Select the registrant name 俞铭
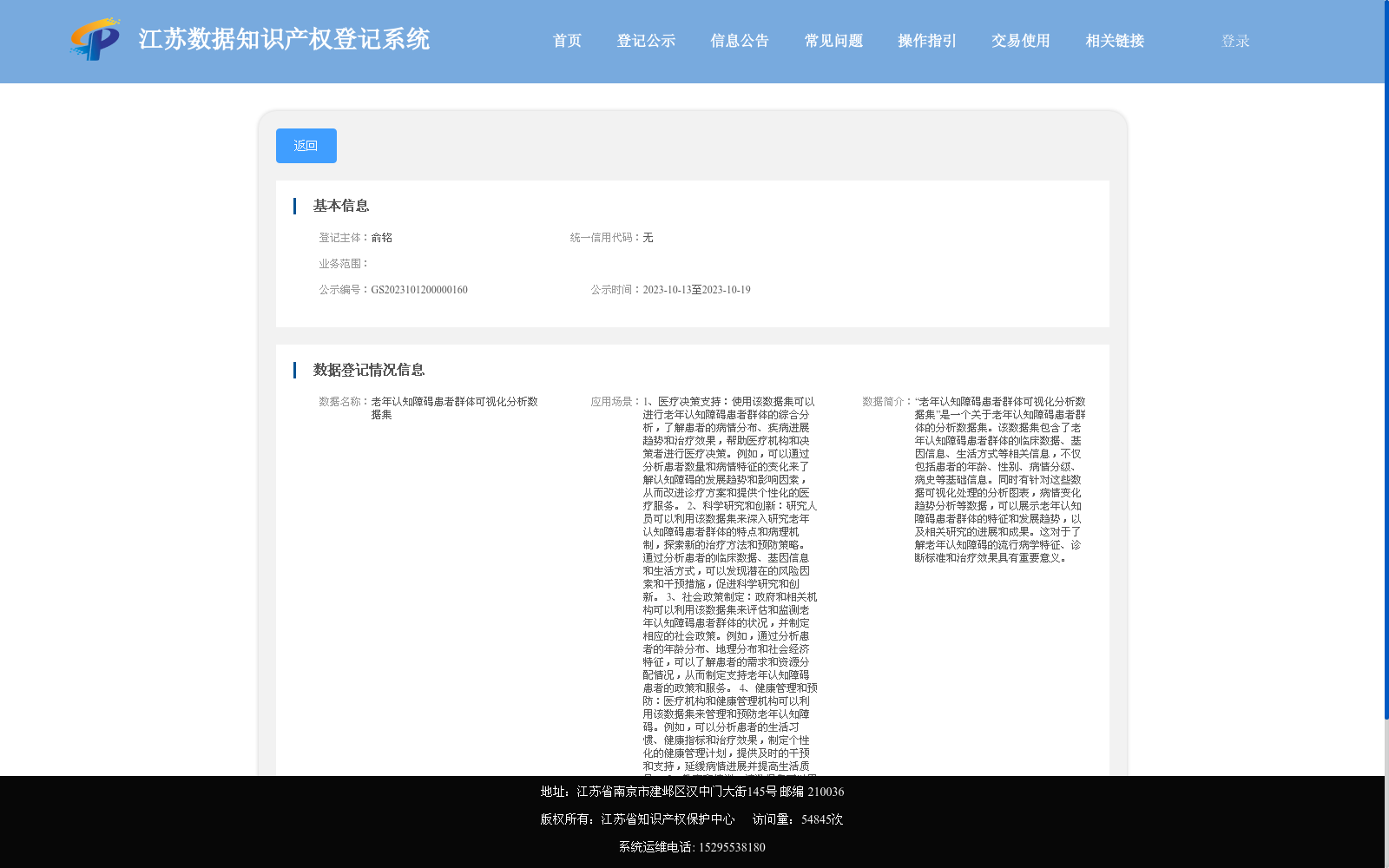 (x=382, y=238)
